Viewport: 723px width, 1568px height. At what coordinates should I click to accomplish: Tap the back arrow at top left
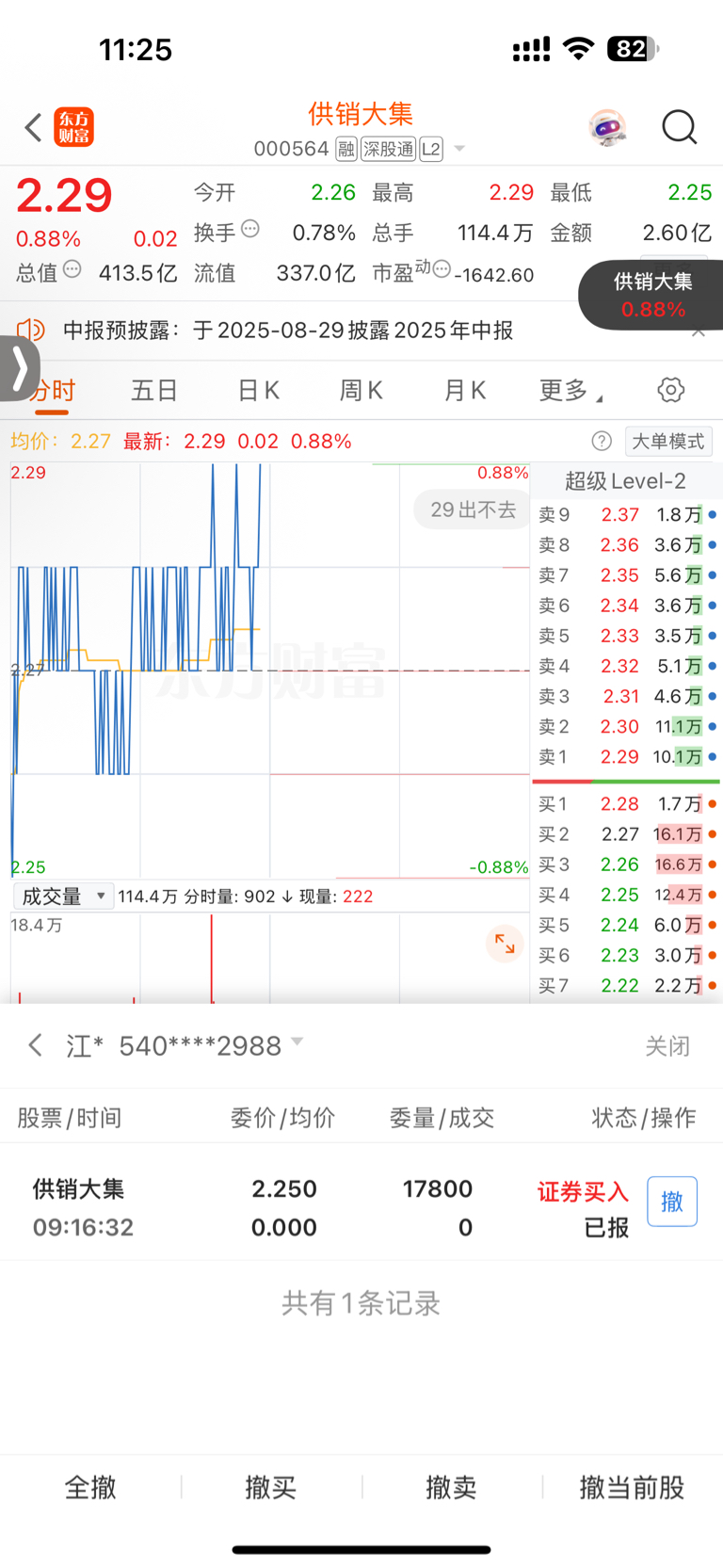[x=34, y=127]
